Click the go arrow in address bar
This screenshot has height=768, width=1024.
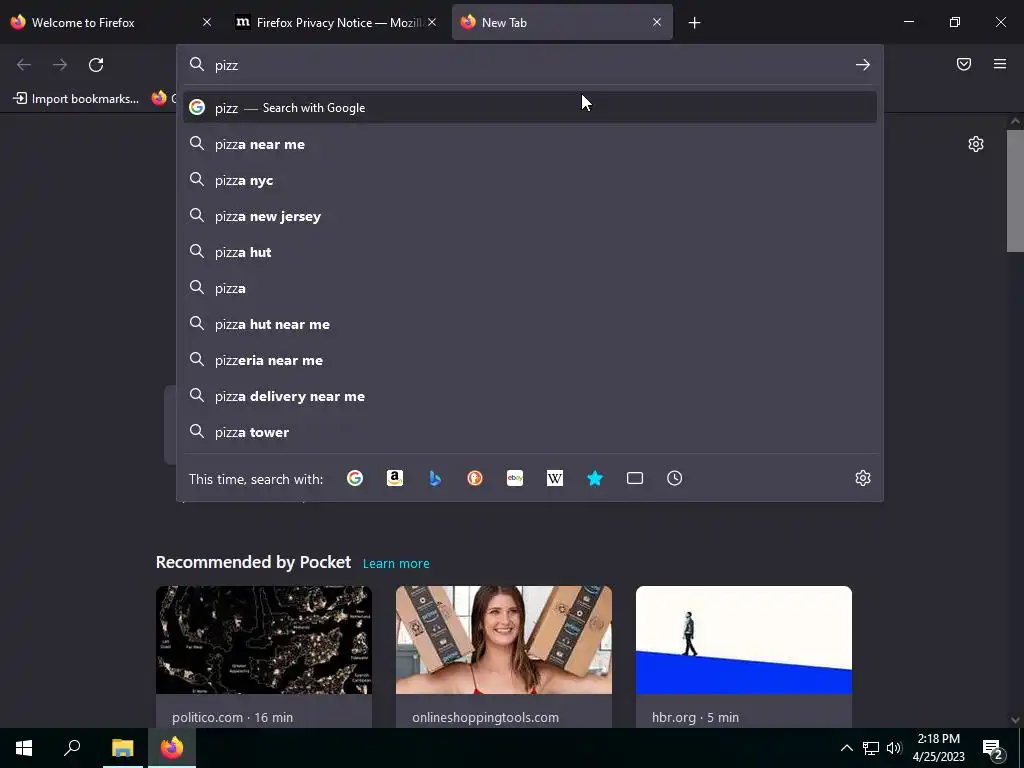(863, 65)
